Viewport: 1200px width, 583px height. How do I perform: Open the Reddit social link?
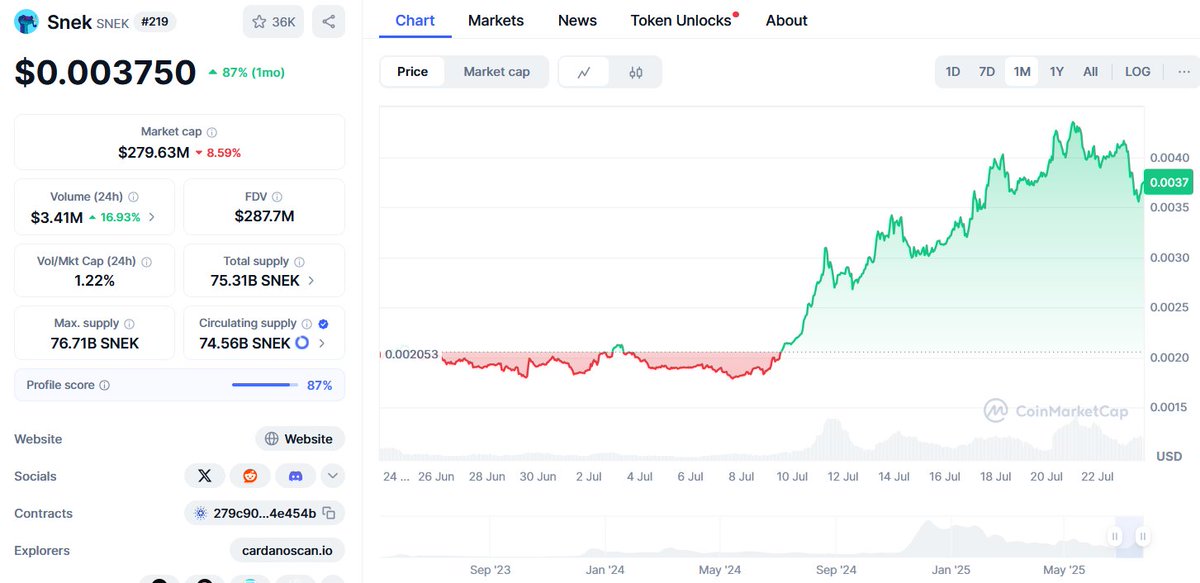(x=250, y=476)
